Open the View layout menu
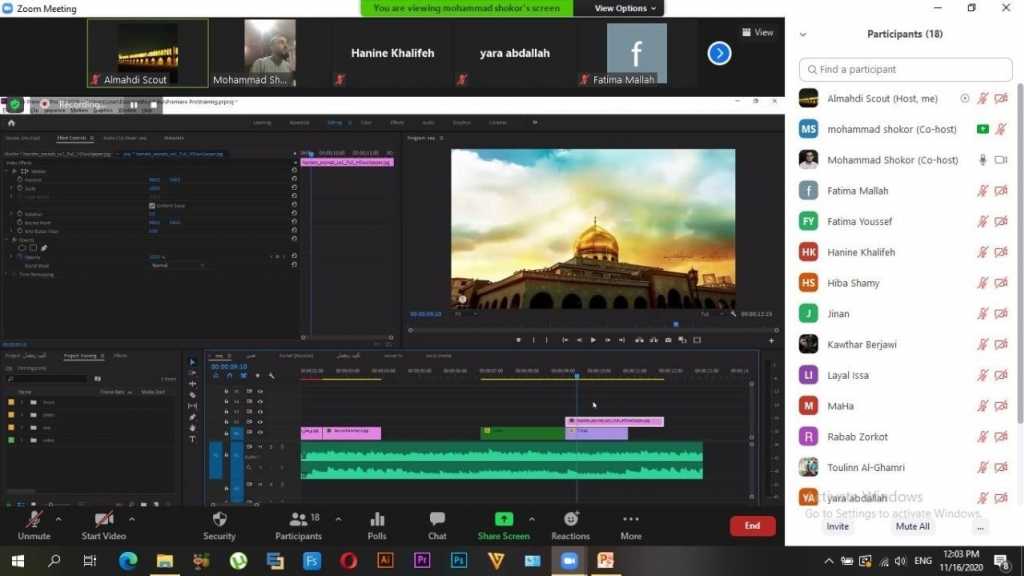 (757, 32)
